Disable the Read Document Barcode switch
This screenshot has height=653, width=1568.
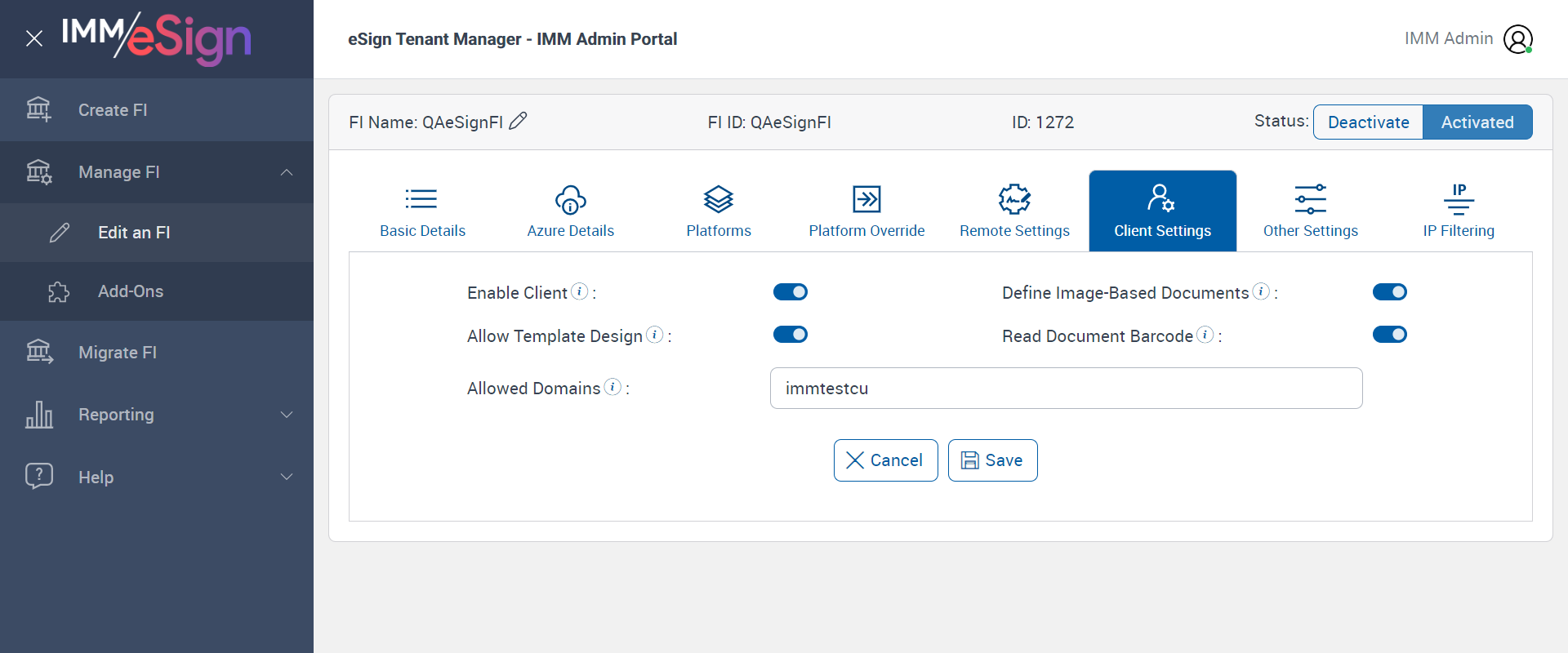coord(1389,335)
